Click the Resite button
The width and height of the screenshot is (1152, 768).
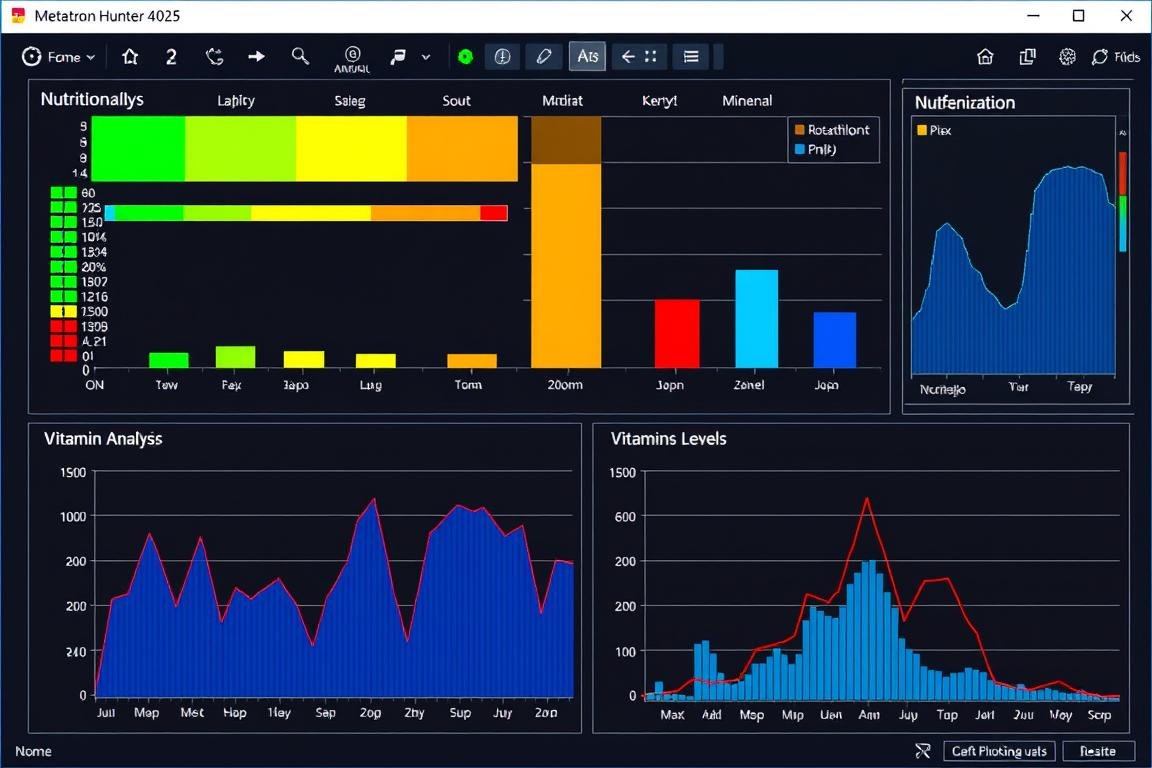point(1098,751)
